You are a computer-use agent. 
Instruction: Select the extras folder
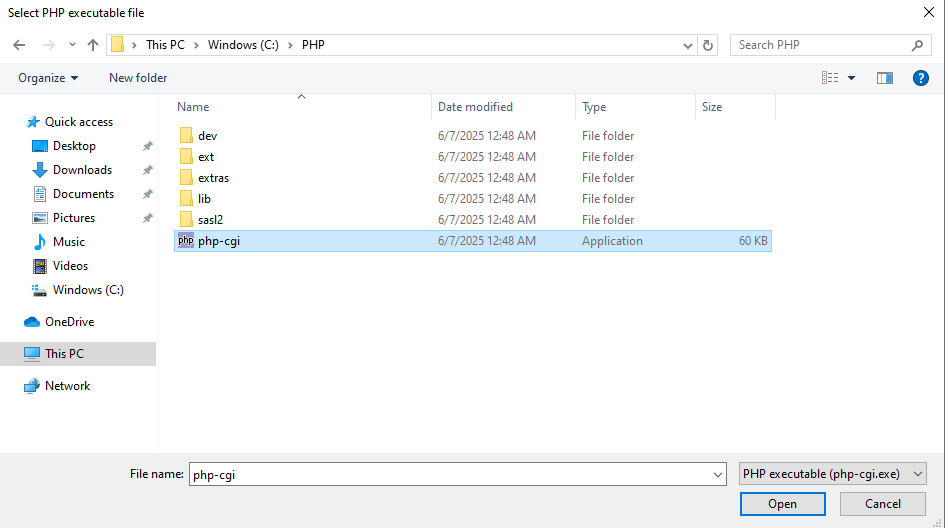472,178
